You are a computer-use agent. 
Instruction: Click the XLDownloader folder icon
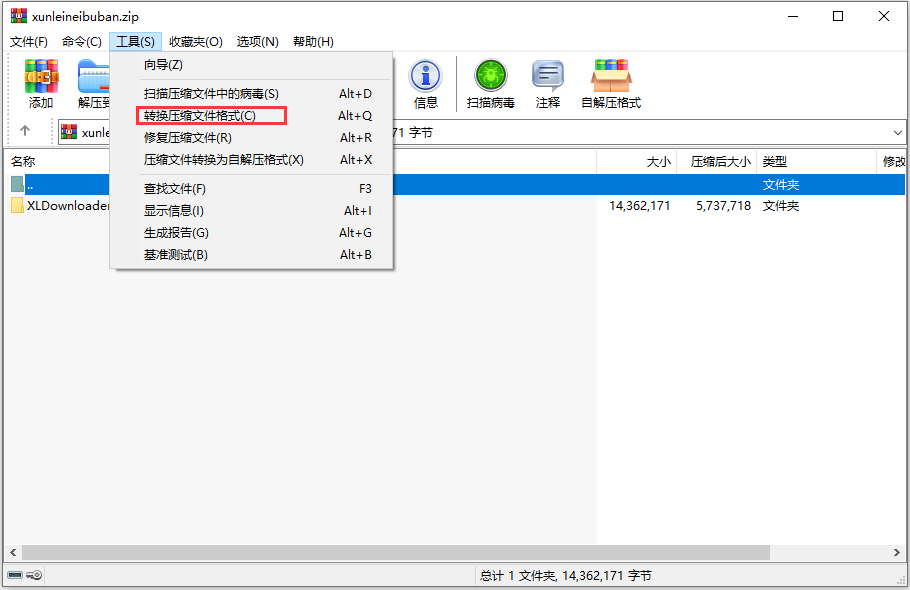click(x=17, y=205)
